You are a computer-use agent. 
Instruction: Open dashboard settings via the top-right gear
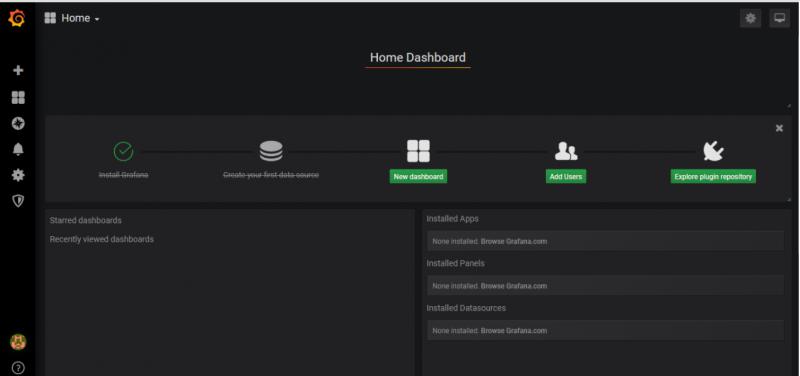(750, 18)
